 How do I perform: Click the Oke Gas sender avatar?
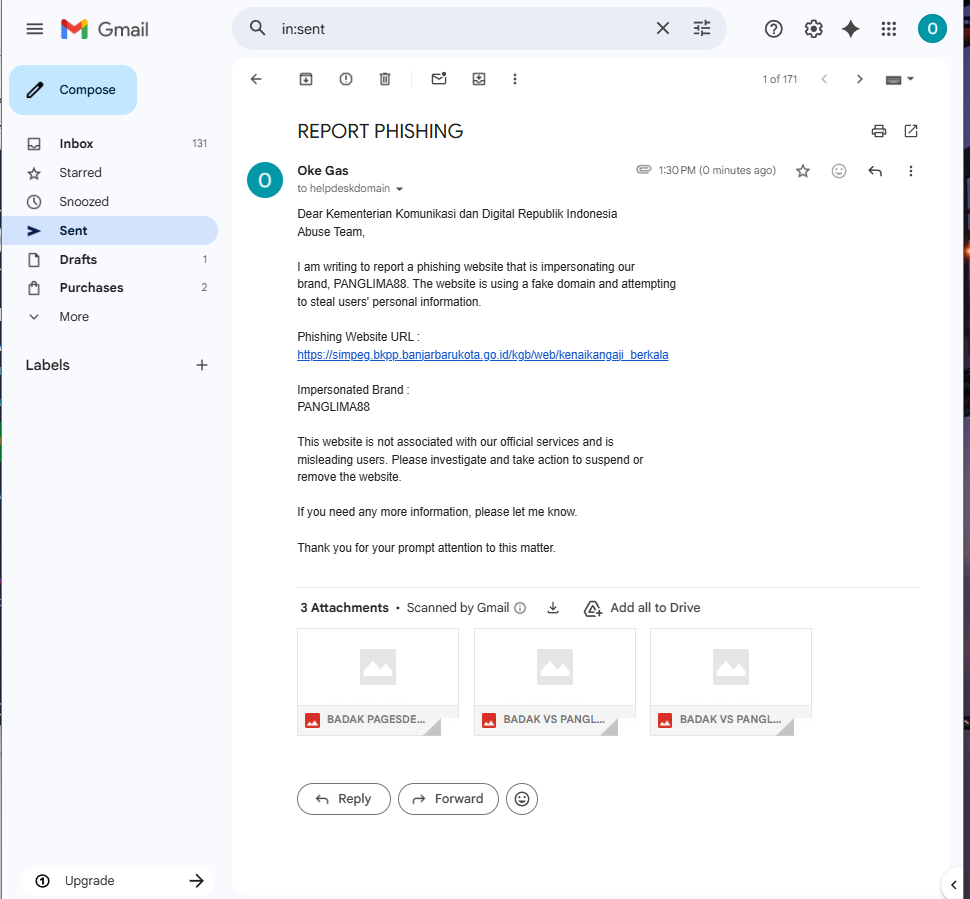point(265,180)
